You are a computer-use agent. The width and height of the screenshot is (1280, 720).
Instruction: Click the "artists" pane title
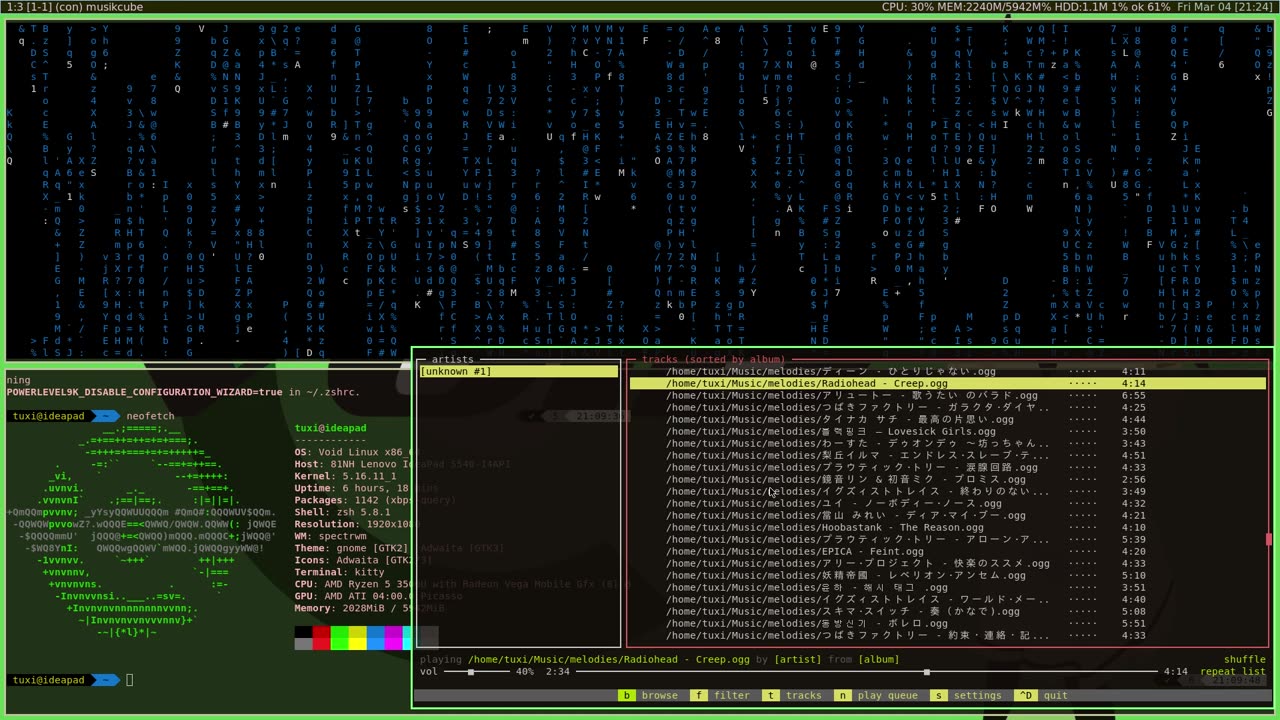(x=452, y=360)
